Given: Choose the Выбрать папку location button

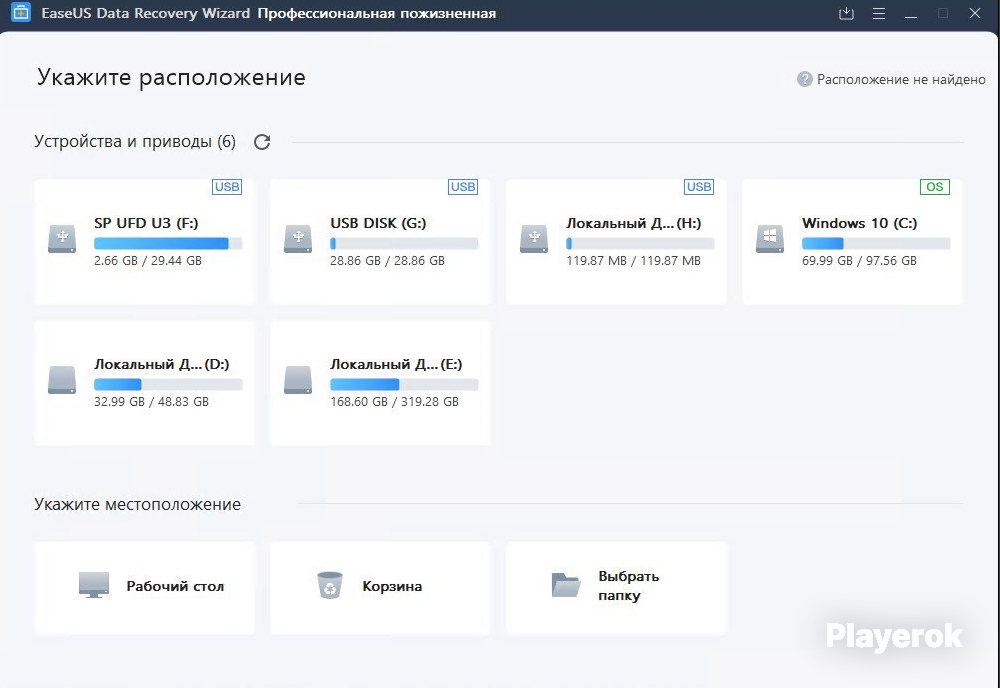Looking at the screenshot, I should point(617,588).
